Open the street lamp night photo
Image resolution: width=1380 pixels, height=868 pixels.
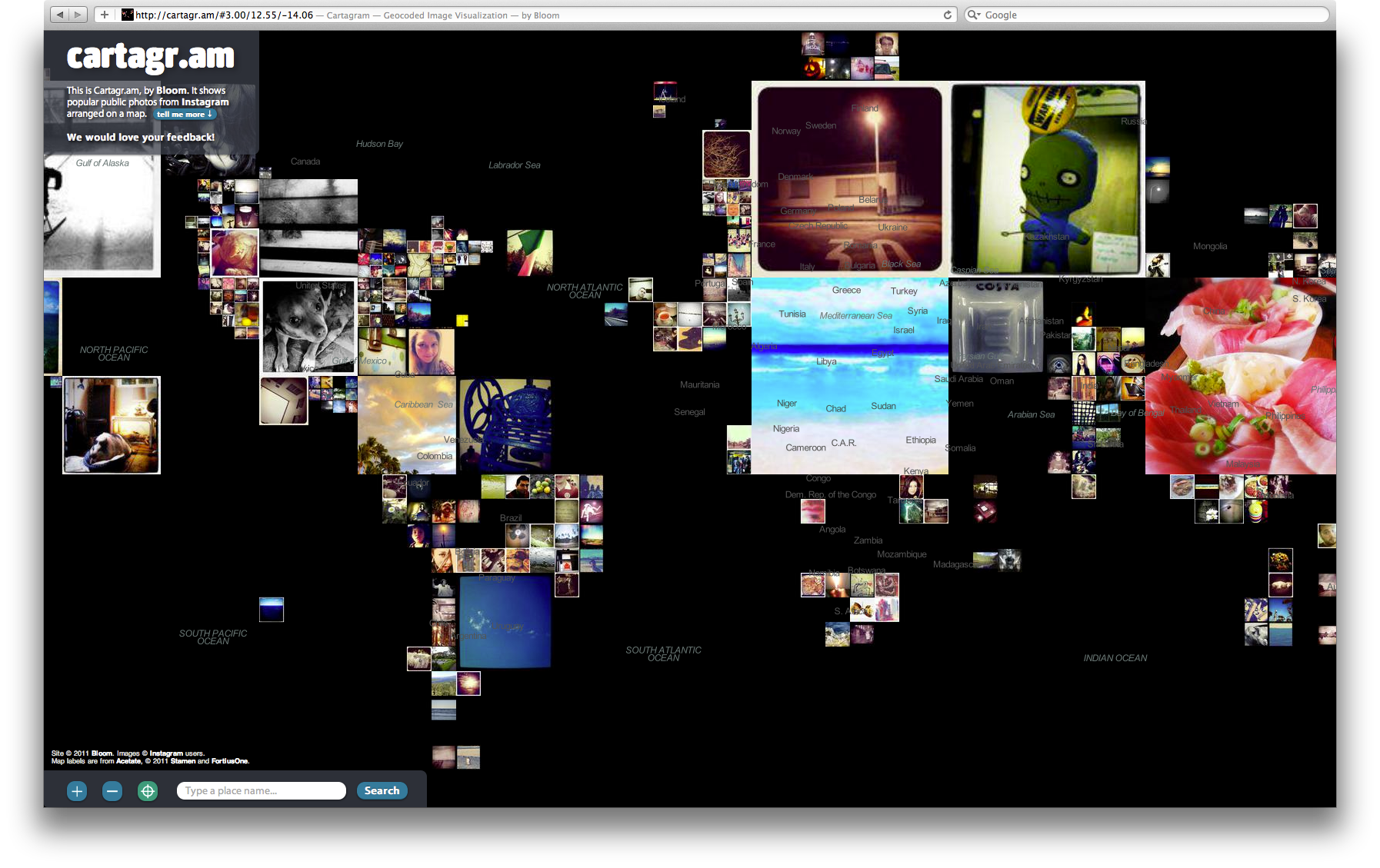point(849,179)
